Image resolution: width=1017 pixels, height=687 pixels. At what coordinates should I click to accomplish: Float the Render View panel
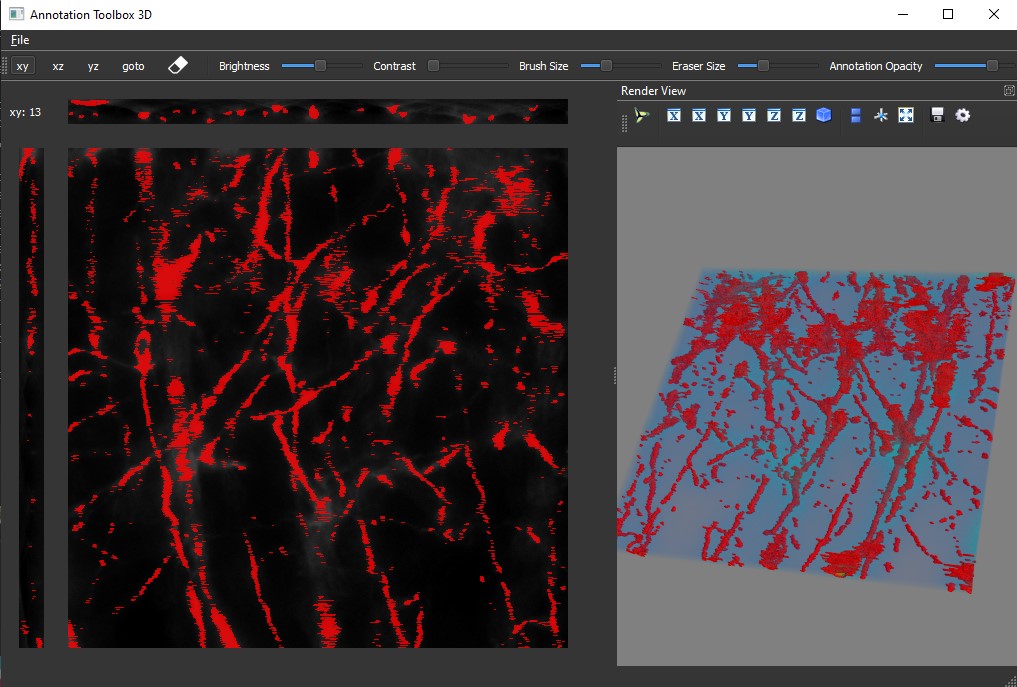coord(1009,91)
